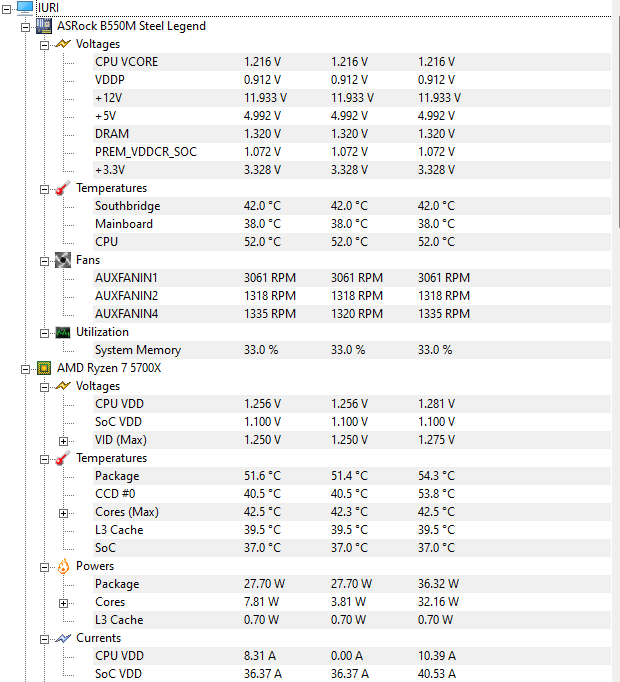620x682 pixels.
Task: Click the CPU Temperatures thermometer icon
Action: [63, 458]
